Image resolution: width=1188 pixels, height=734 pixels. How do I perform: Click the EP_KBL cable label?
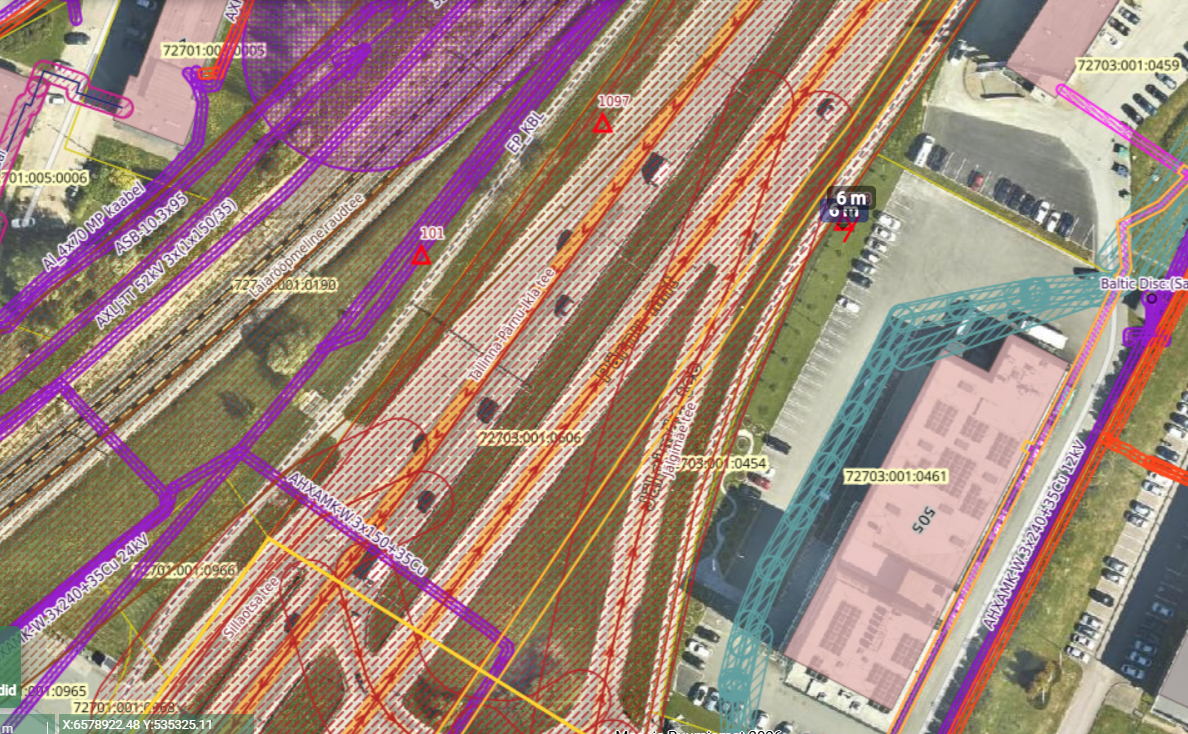pyautogui.click(x=527, y=133)
